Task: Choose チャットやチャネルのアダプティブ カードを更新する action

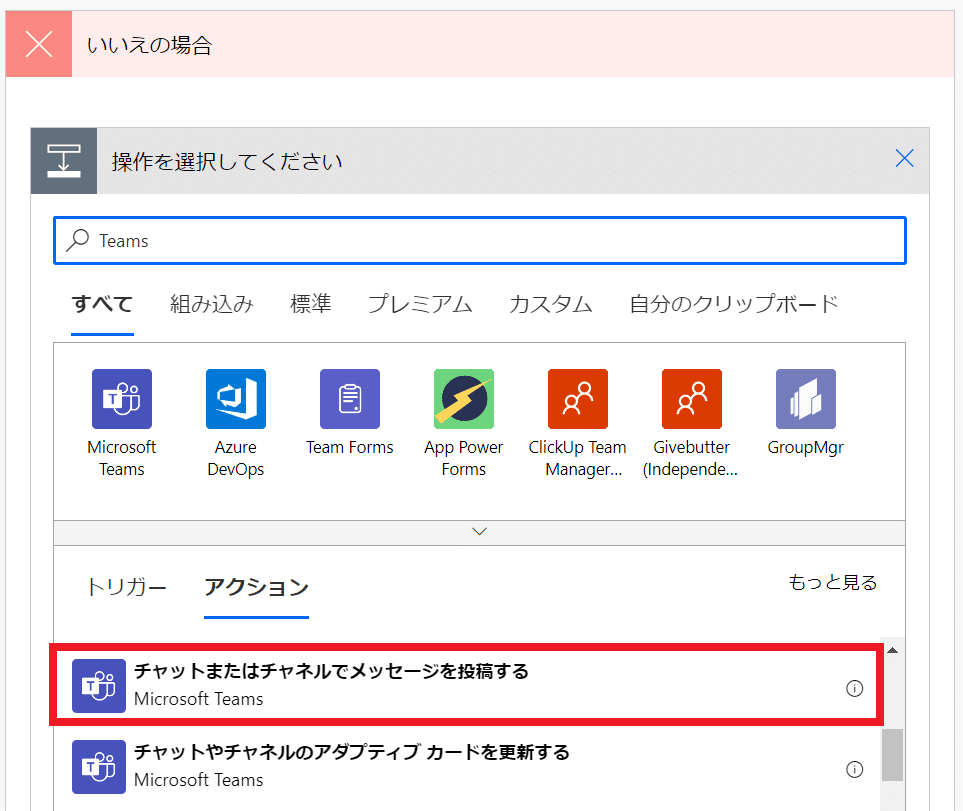Action: (x=467, y=767)
